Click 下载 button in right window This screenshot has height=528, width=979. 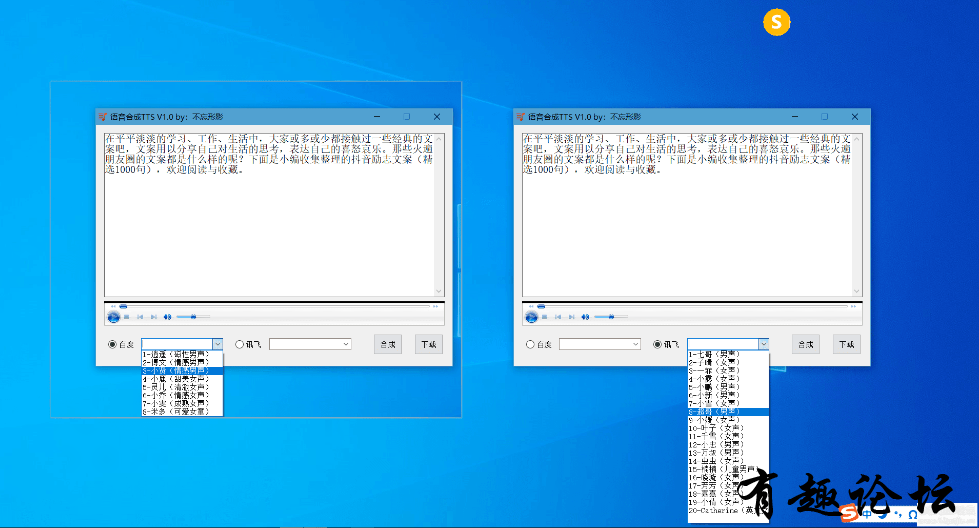[x=846, y=344]
